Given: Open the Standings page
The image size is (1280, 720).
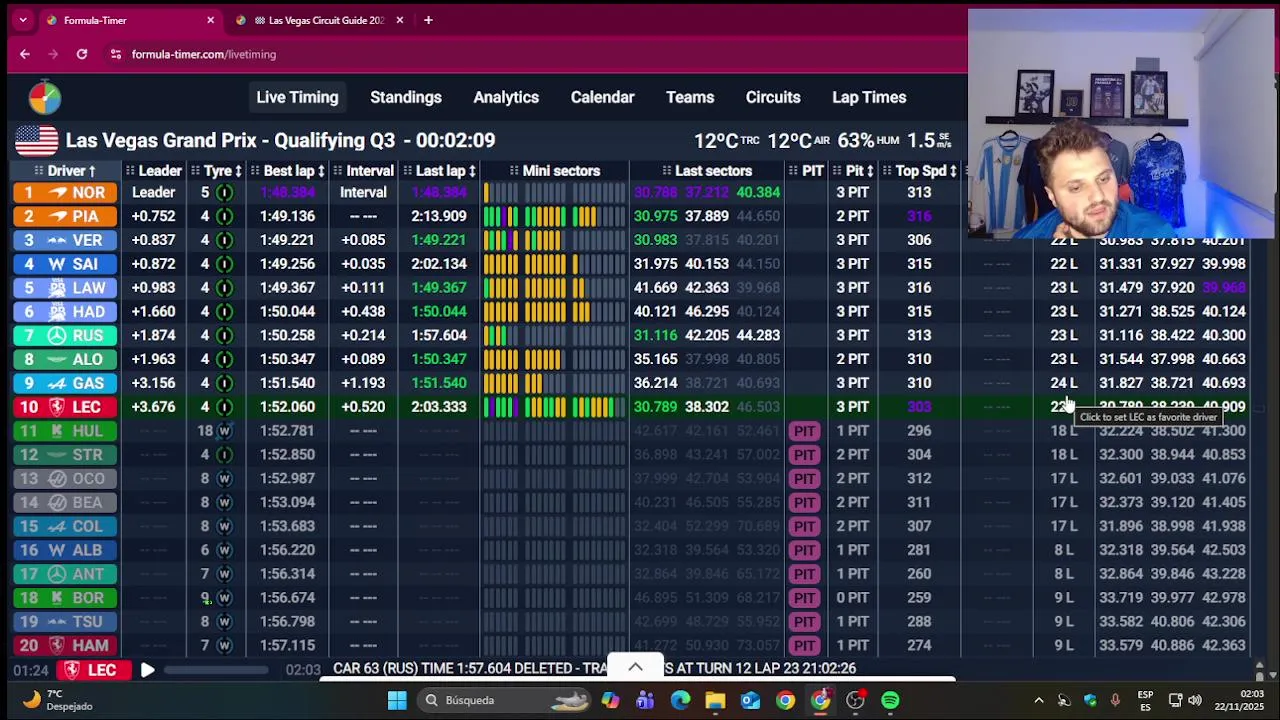Looking at the screenshot, I should tap(406, 97).
